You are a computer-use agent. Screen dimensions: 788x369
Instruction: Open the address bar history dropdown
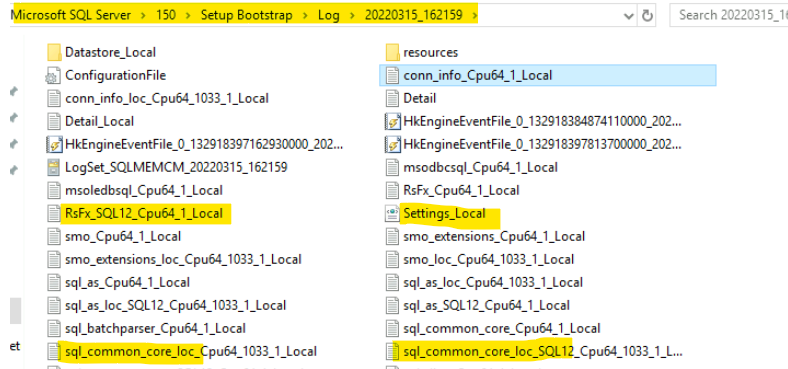(x=629, y=16)
